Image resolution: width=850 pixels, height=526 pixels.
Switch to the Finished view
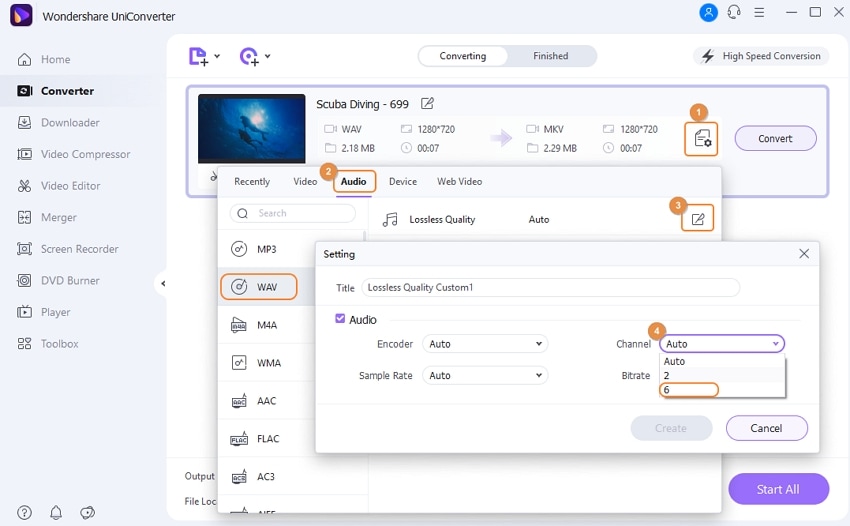point(551,56)
